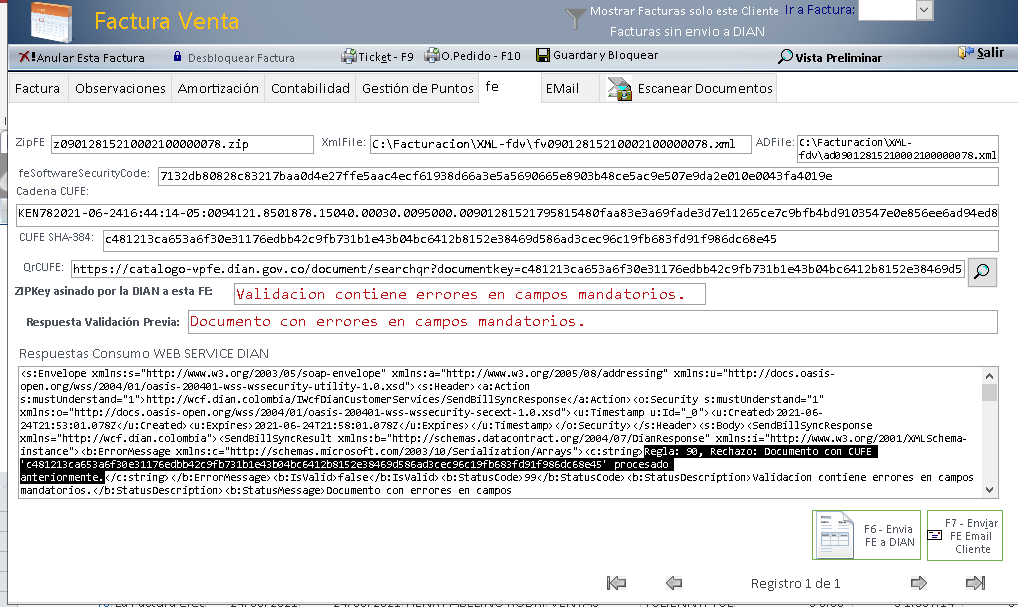1018x607 pixels.
Task: Open the Gestión de Puntos tab
Action: (x=418, y=88)
